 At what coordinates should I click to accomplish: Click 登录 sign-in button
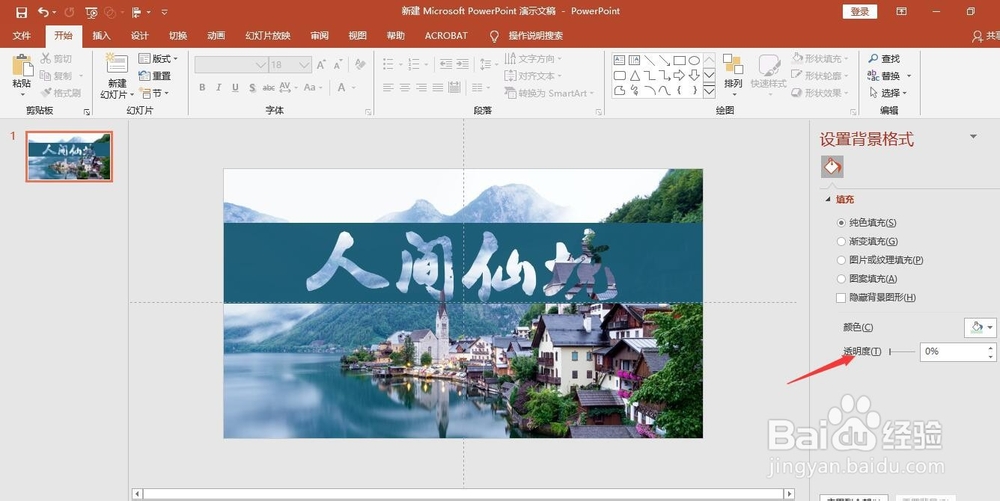860,11
